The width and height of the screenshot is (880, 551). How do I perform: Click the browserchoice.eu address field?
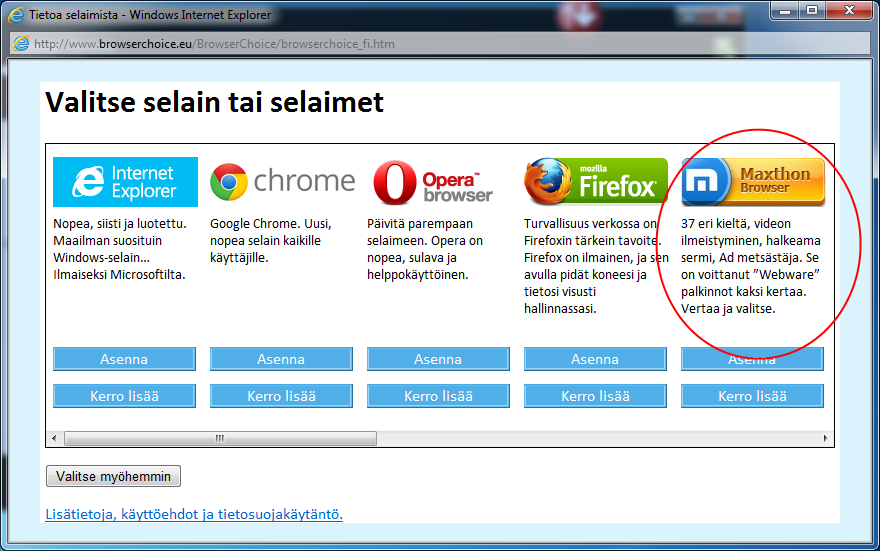click(x=400, y=44)
